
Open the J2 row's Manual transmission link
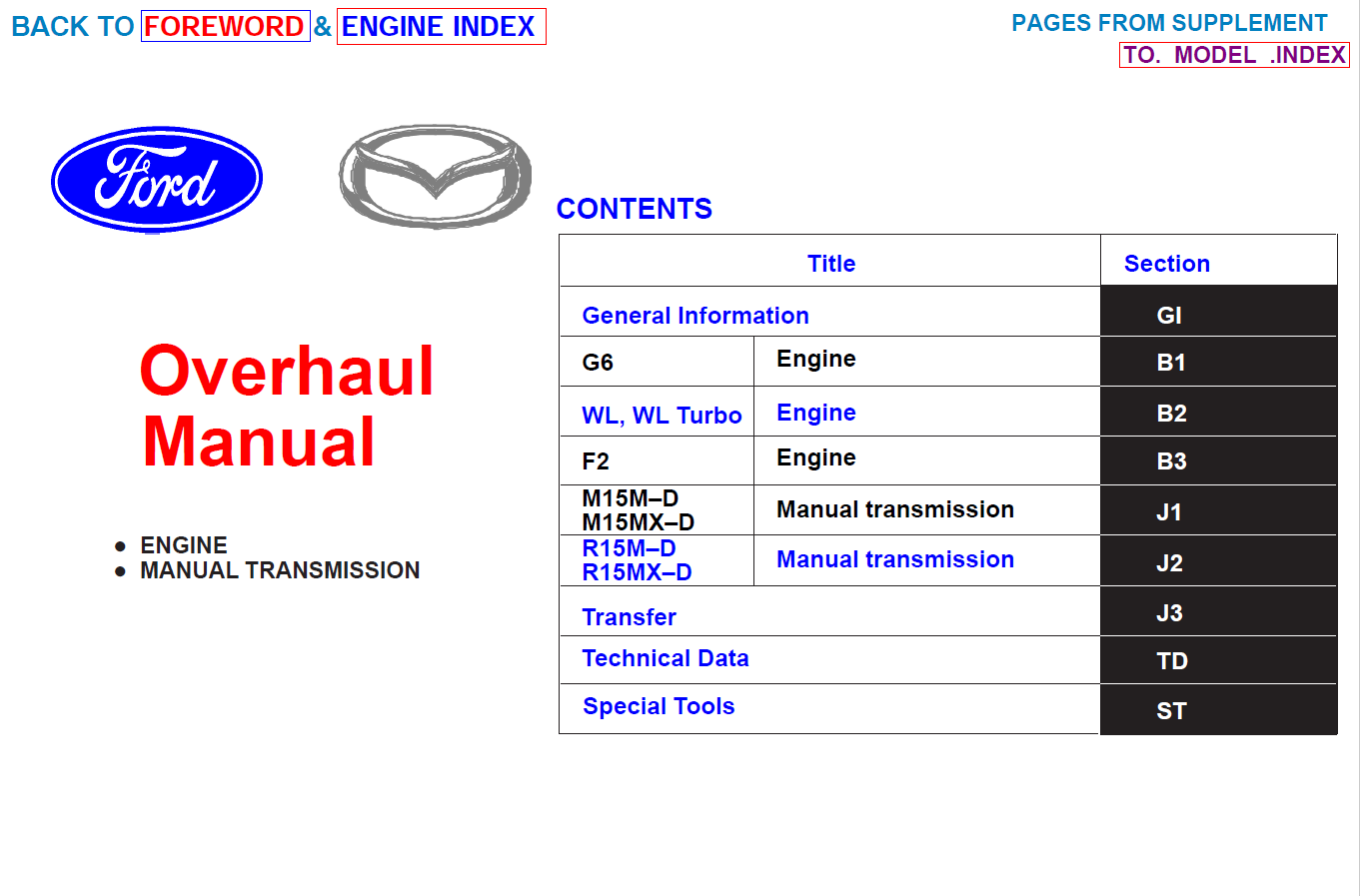tap(895, 559)
